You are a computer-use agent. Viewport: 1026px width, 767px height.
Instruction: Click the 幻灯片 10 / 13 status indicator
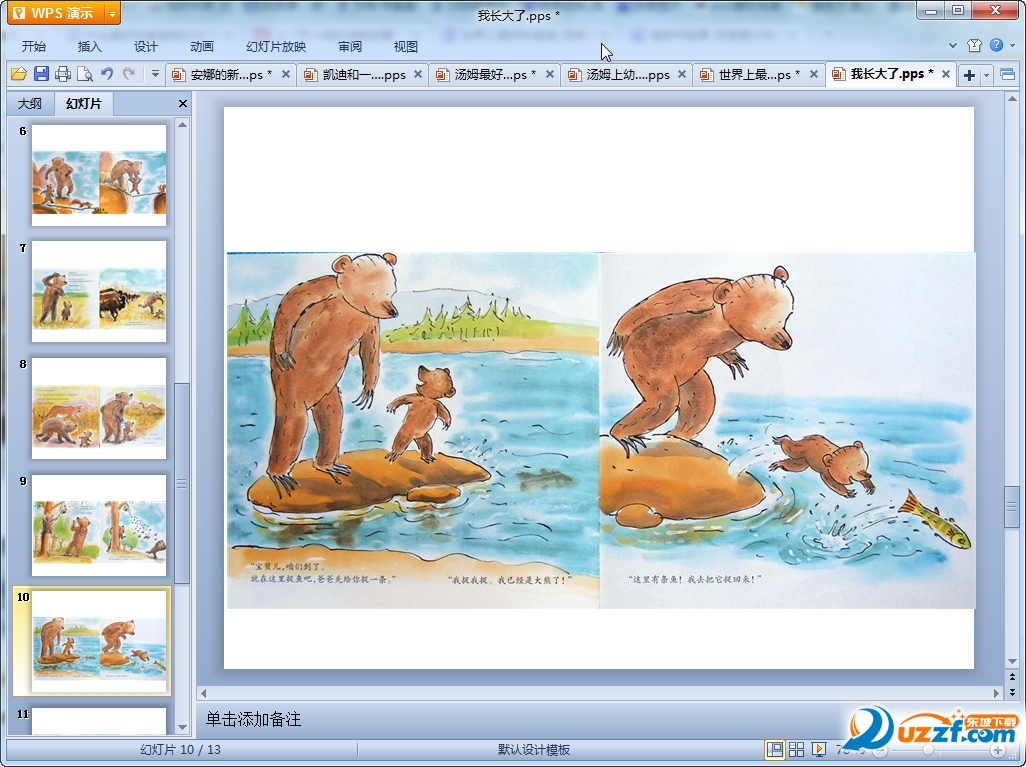tap(181, 749)
